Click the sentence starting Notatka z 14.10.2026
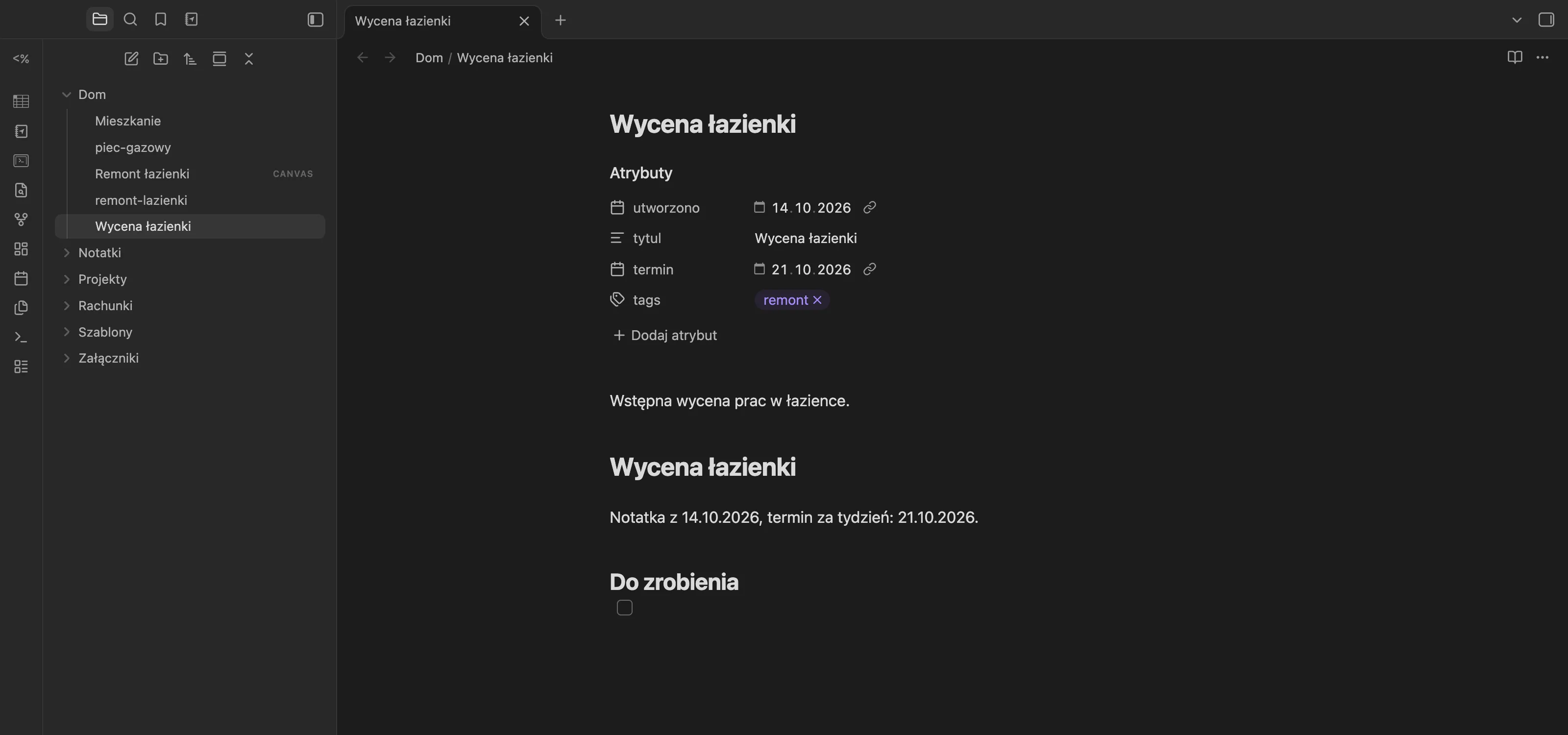The width and height of the screenshot is (1568, 735). (794, 517)
